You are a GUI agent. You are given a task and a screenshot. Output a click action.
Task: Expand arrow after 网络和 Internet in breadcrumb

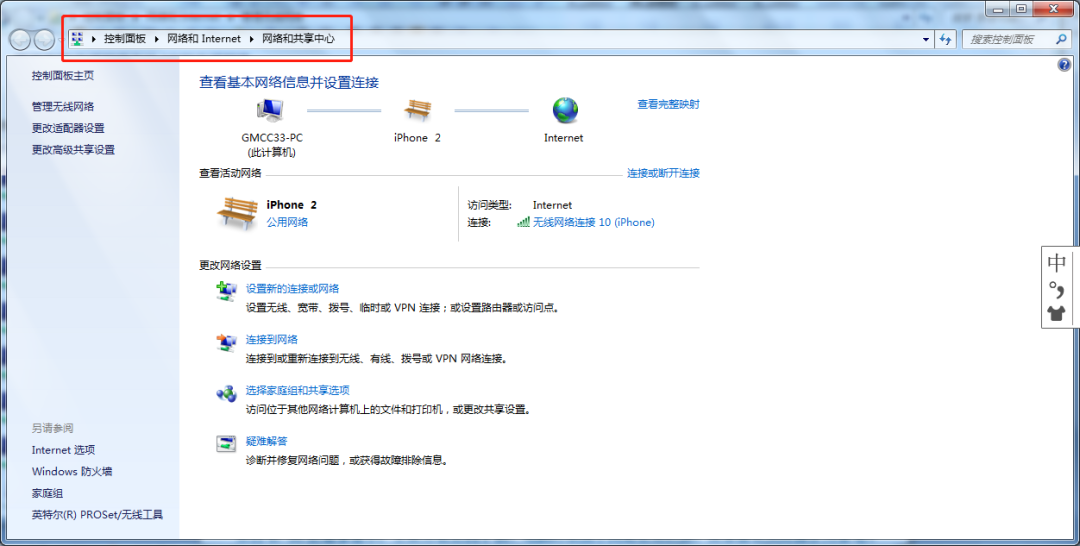point(252,39)
